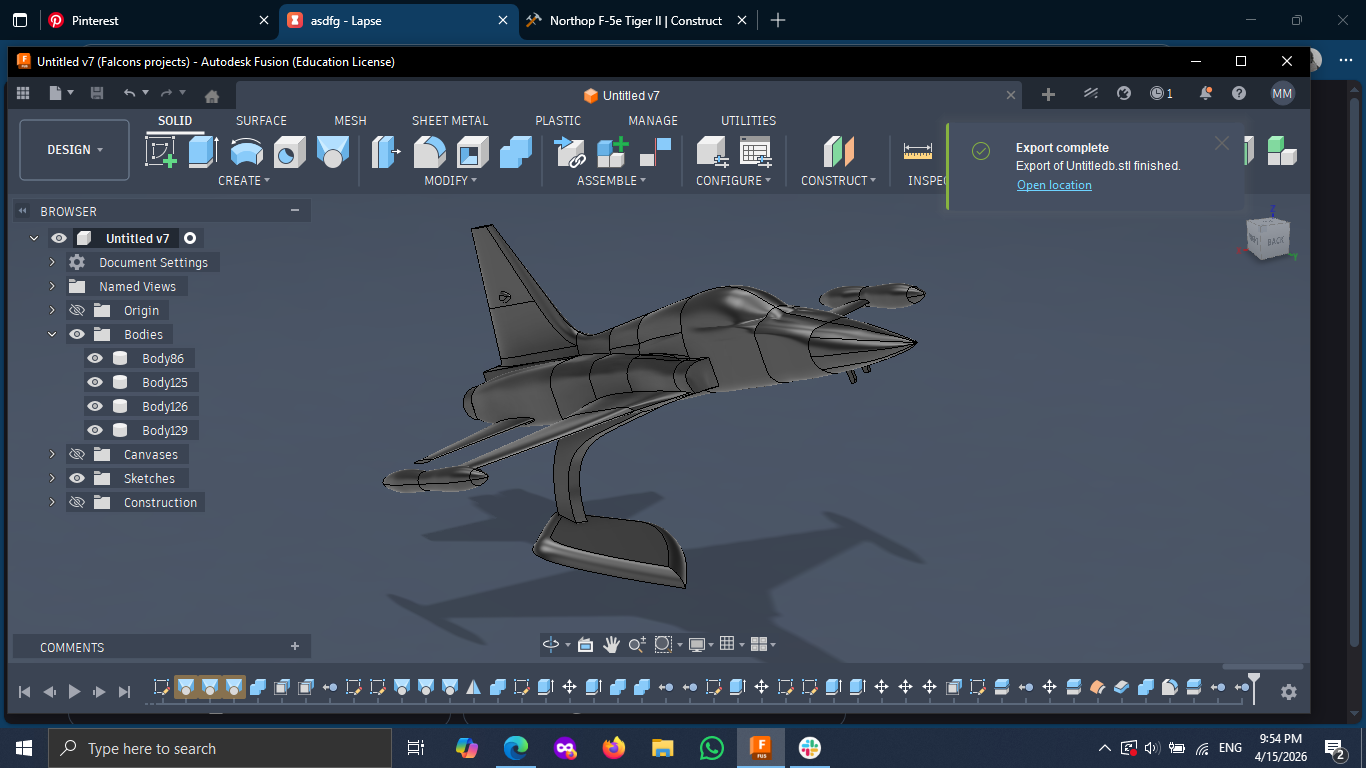Hide Body126 with its eye icon
Viewport: 1366px width, 768px height.
tap(95, 406)
